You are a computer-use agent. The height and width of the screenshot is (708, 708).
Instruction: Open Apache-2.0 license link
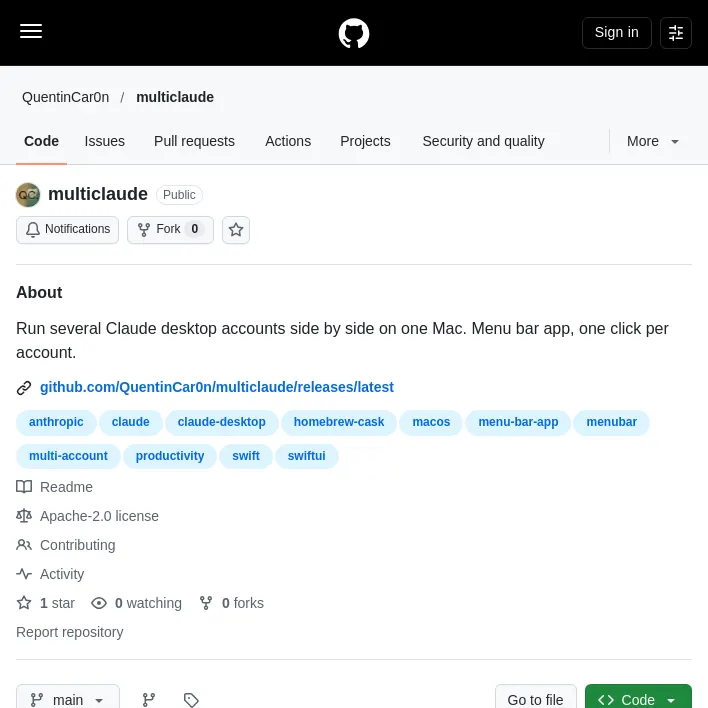tap(99, 516)
